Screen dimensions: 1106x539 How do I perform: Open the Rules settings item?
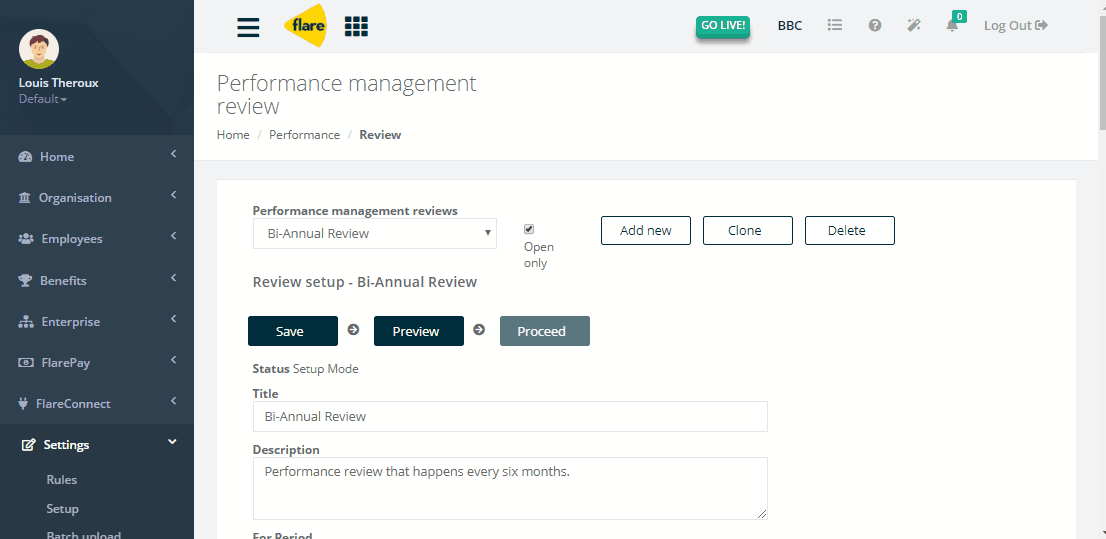pyautogui.click(x=62, y=480)
